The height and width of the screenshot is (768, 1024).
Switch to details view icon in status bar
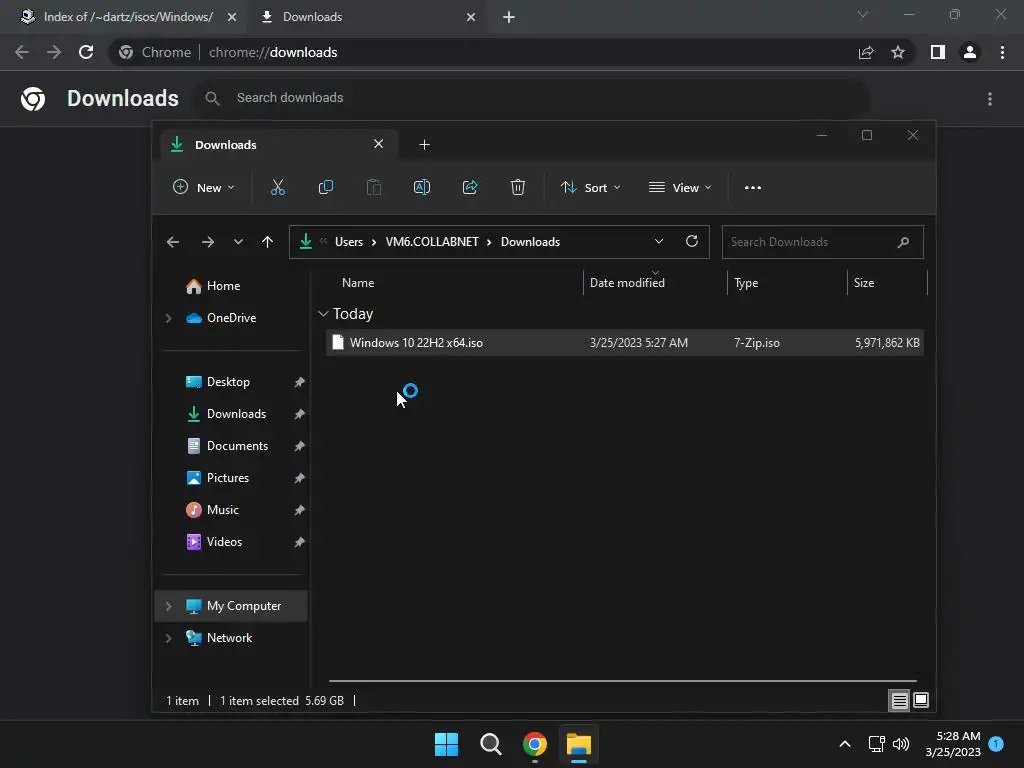click(899, 701)
